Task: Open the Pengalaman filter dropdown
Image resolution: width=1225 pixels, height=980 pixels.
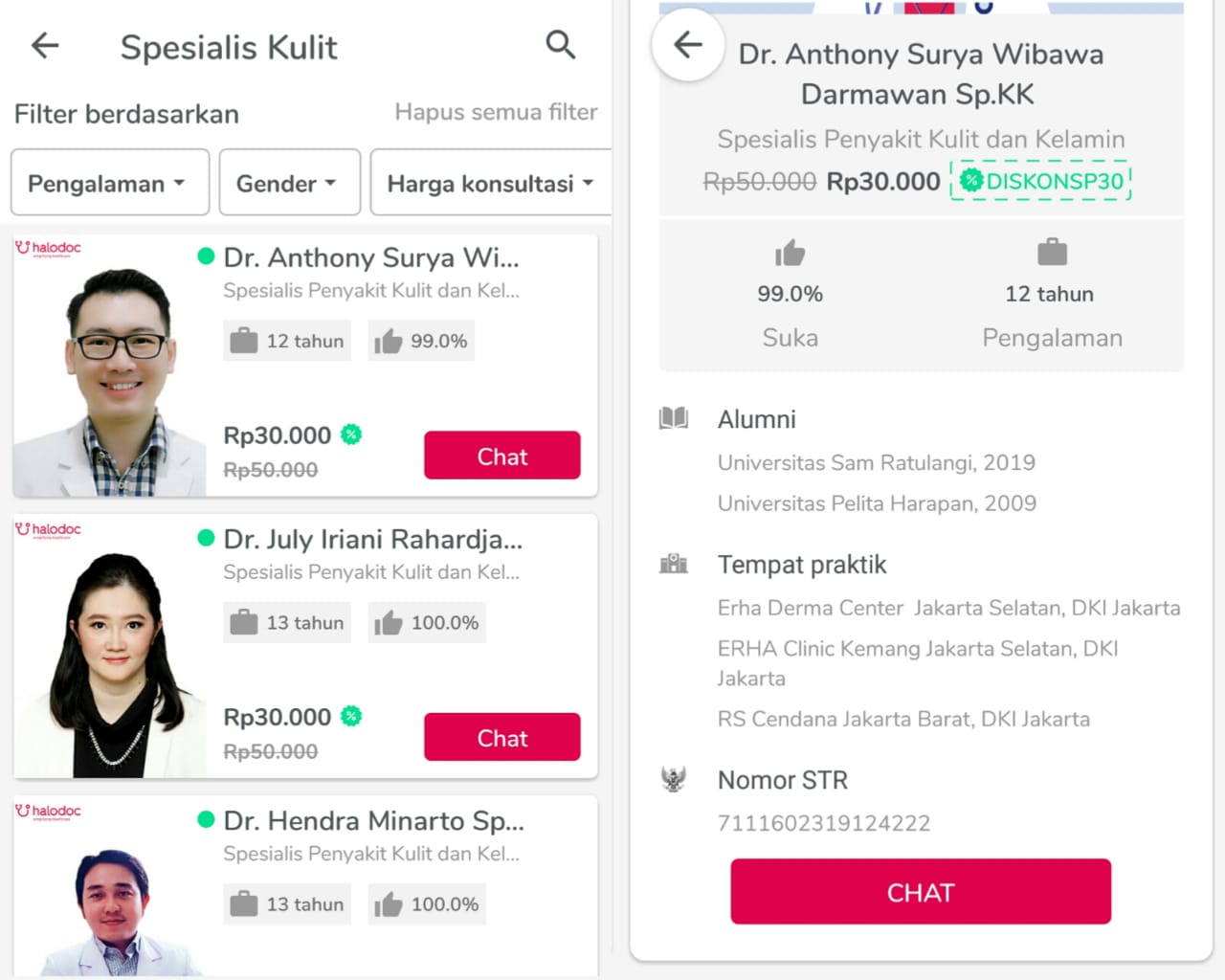Action: (109, 183)
